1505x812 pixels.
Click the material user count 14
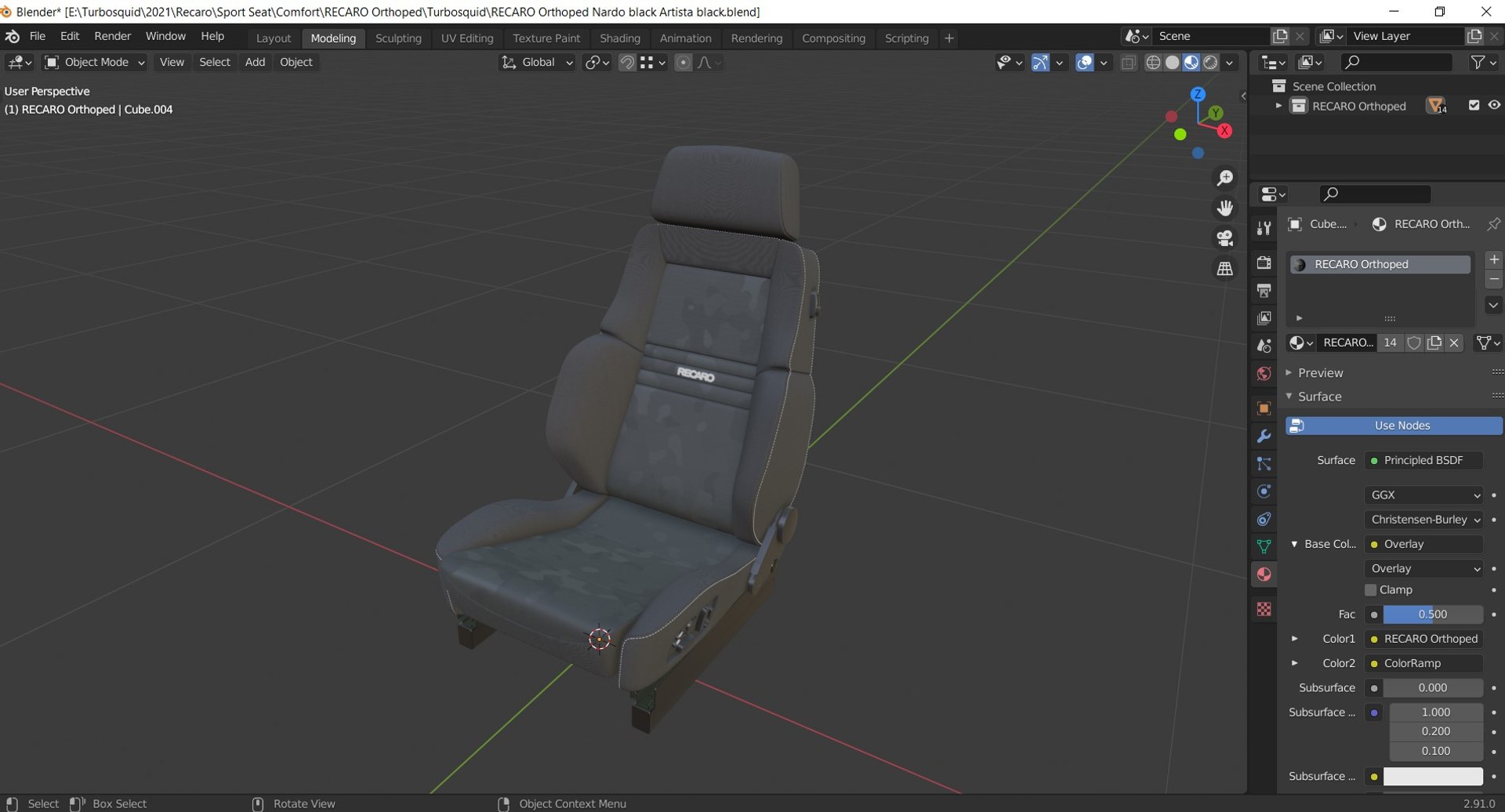1390,343
